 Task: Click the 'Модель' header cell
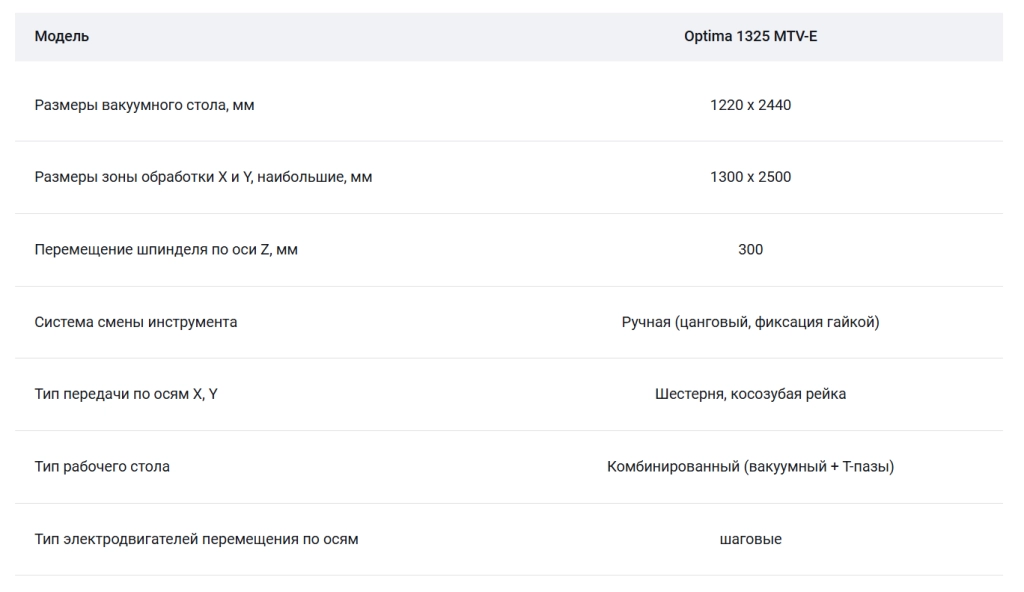point(61,37)
